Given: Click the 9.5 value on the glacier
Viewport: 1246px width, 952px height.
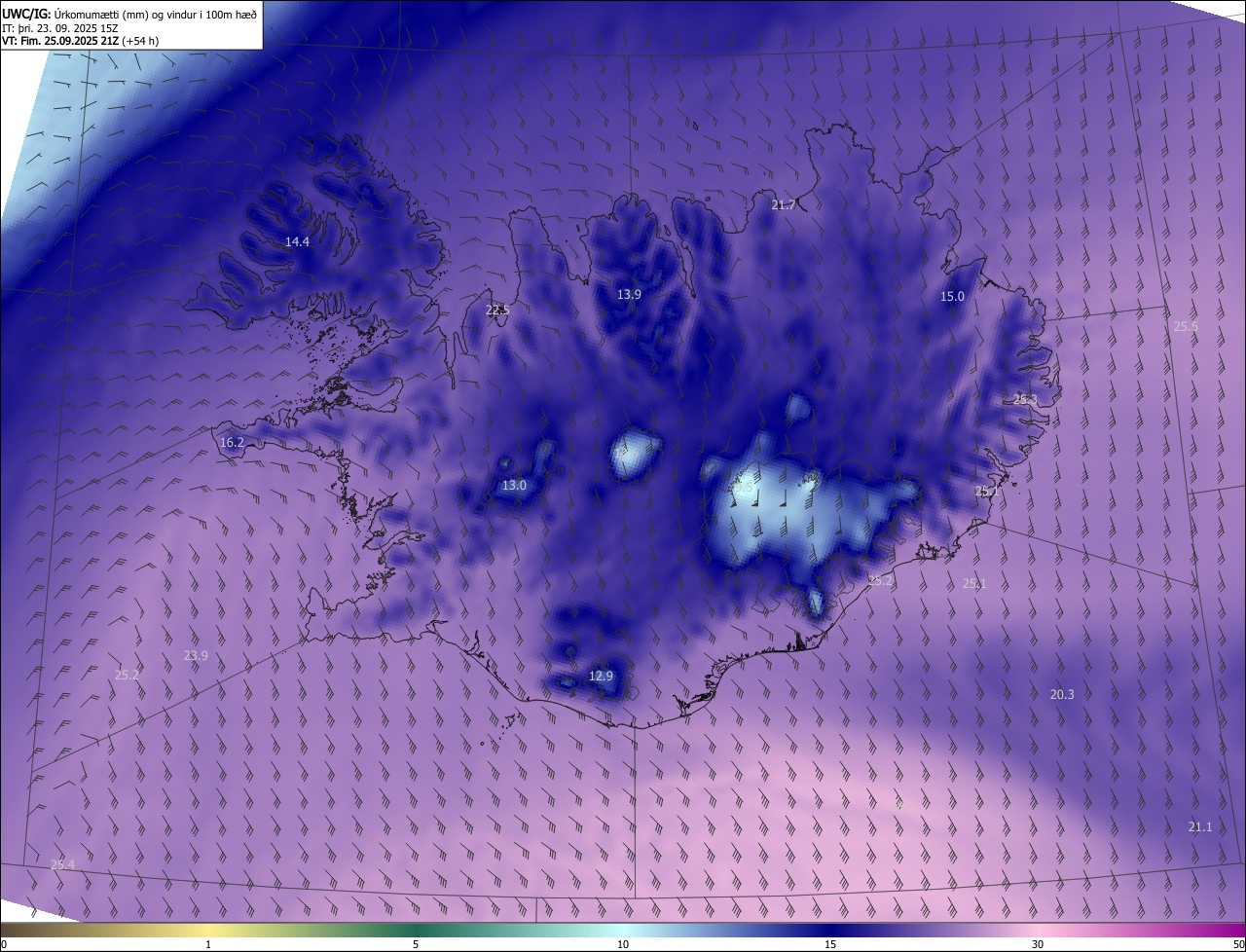Looking at the screenshot, I should [x=745, y=490].
